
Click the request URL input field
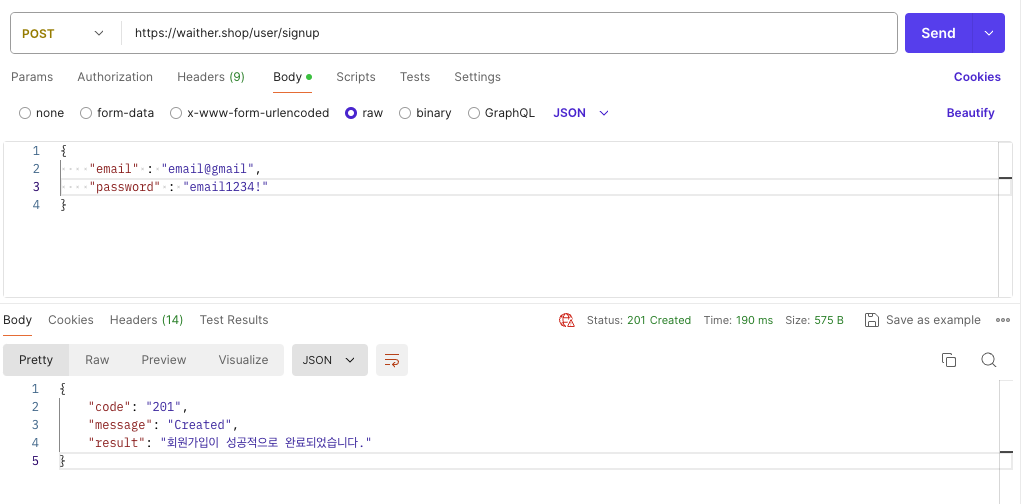coord(509,33)
